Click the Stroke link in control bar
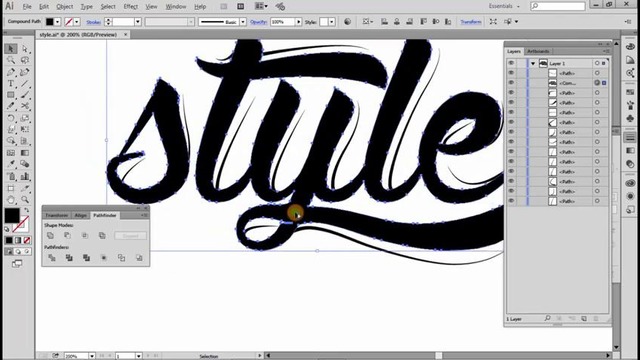The width and height of the screenshot is (640, 360). (x=93, y=22)
